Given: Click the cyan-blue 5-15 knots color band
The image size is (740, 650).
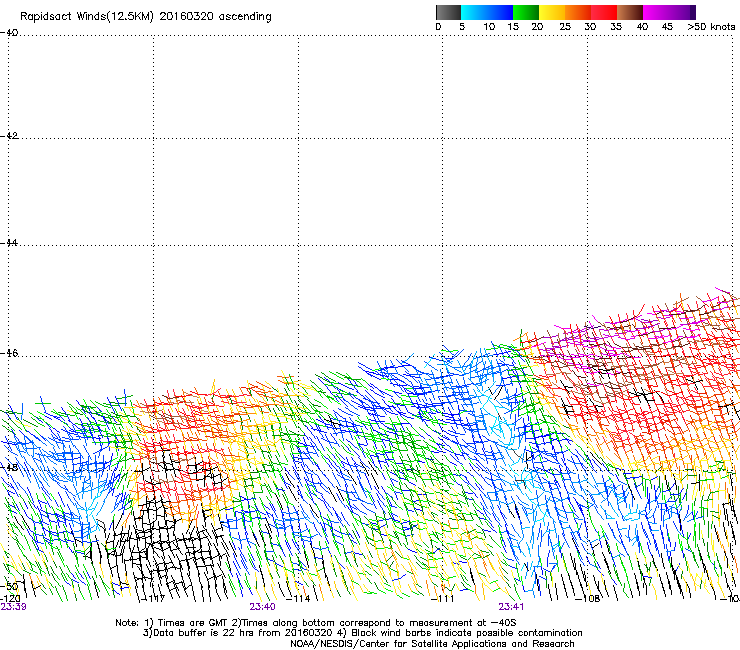Looking at the screenshot, I should [487, 12].
